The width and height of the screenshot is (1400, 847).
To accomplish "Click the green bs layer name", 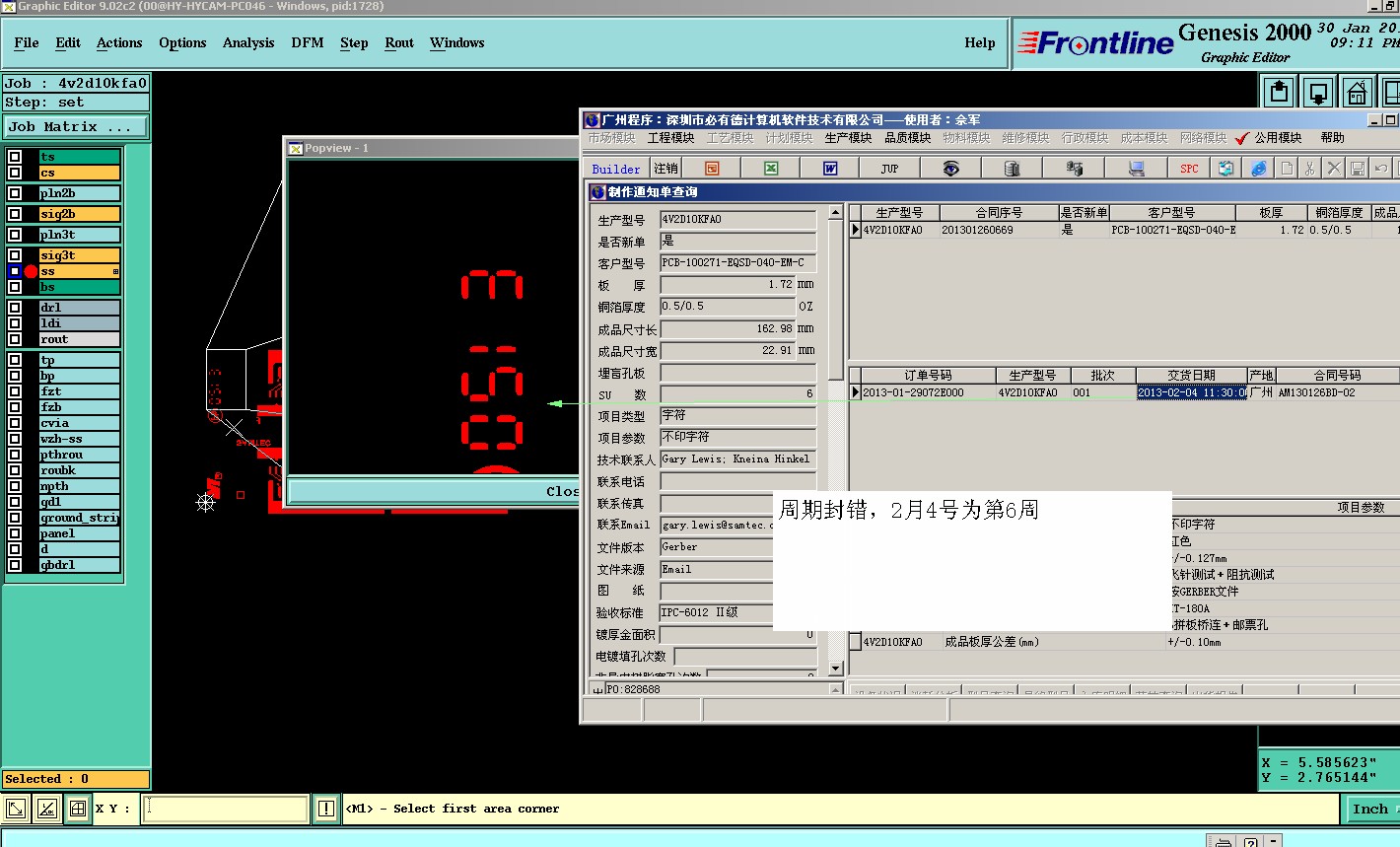I will [x=80, y=287].
